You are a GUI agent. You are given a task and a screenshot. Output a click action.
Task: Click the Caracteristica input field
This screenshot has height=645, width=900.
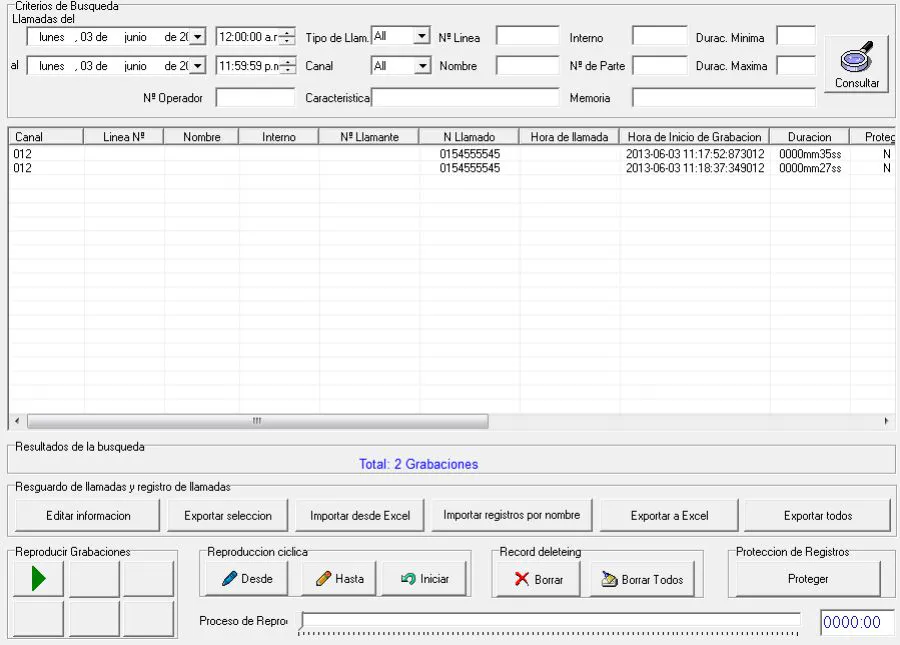(465, 97)
